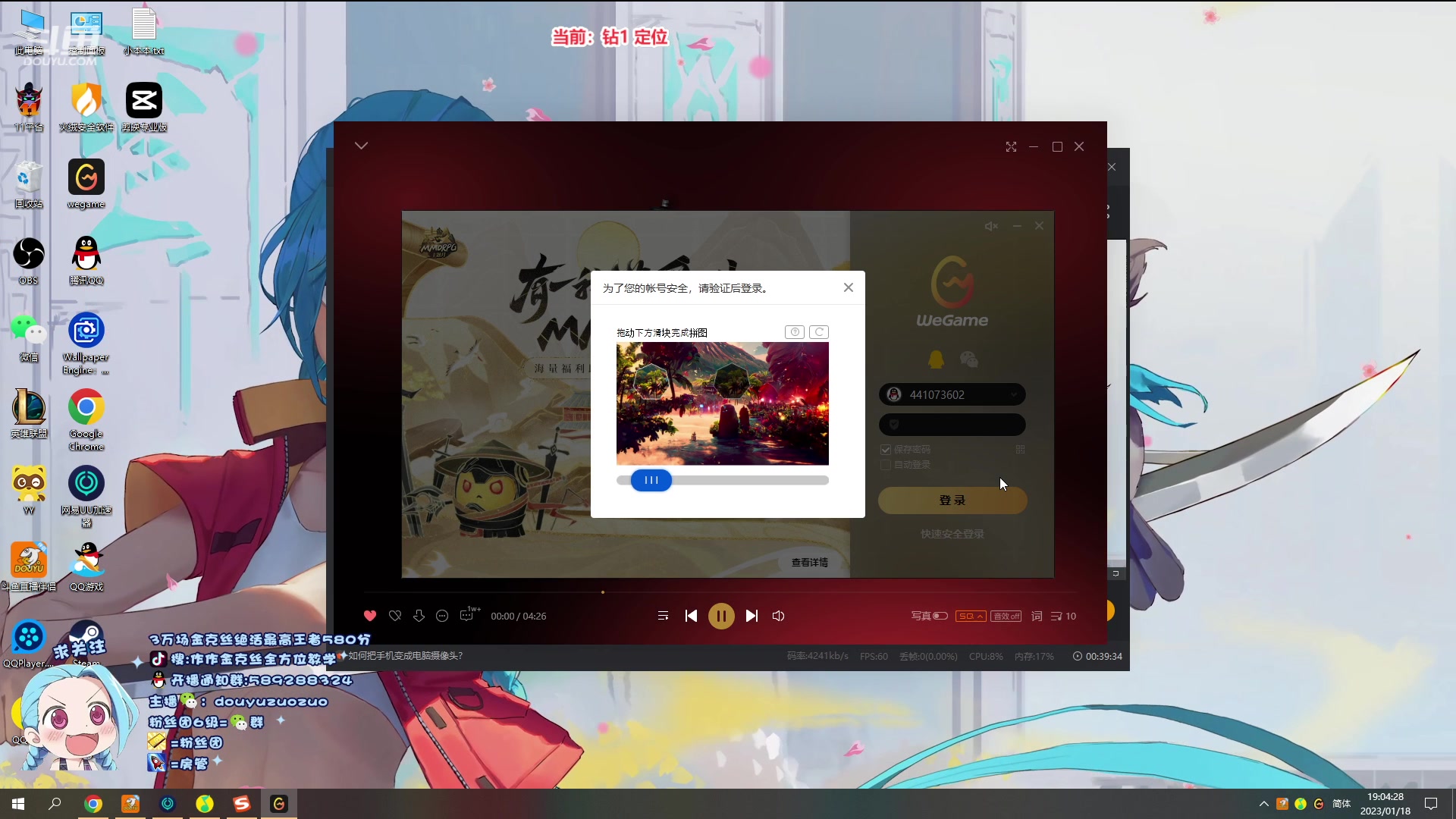Viewport: 1456px width, 819px height.
Task: Select QQ login penguin icon in WeGame
Action: 936,359
